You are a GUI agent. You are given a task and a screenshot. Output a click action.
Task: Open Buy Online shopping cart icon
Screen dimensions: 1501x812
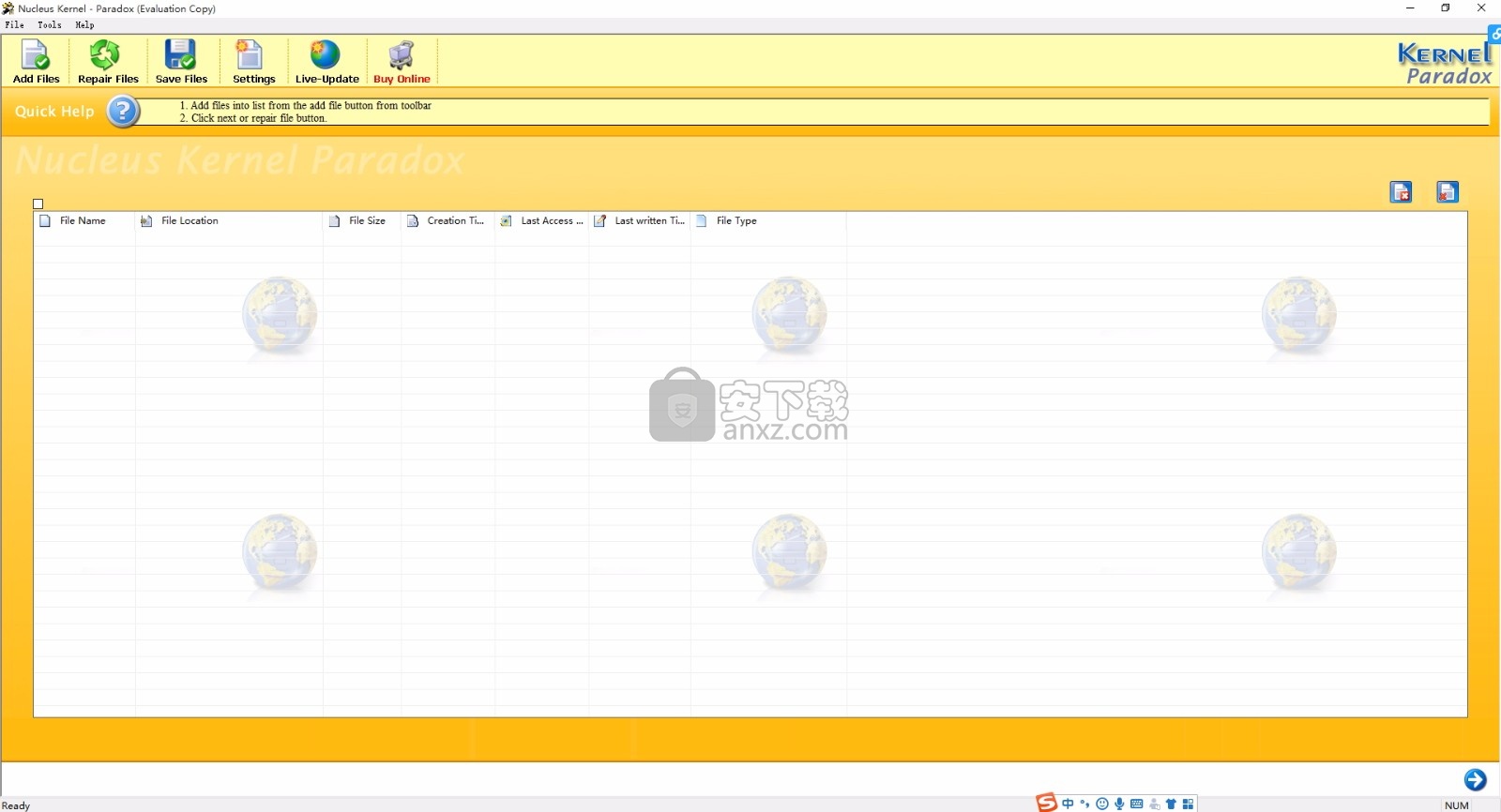pos(402,56)
